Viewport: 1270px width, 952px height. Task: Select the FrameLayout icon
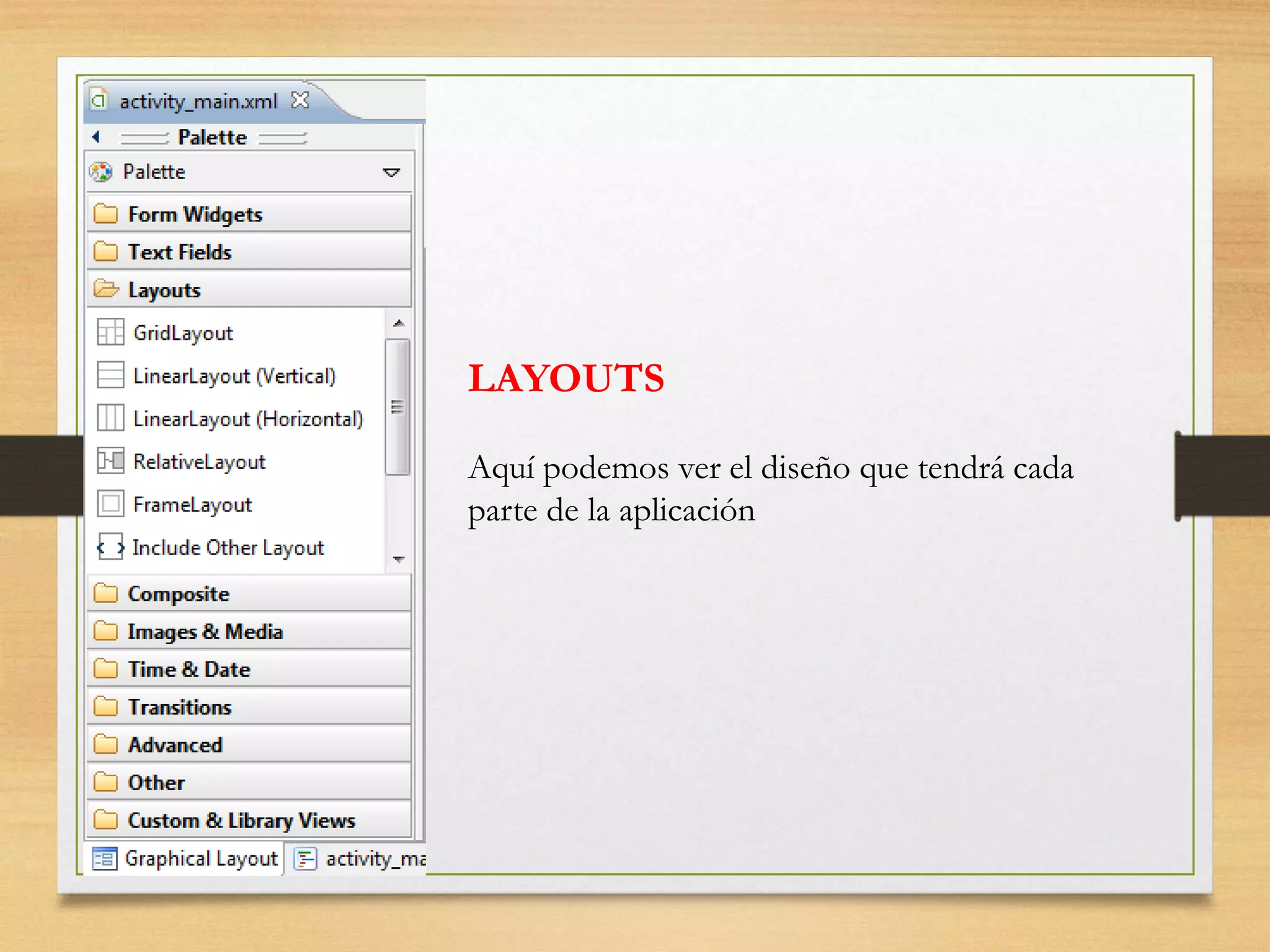[110, 503]
